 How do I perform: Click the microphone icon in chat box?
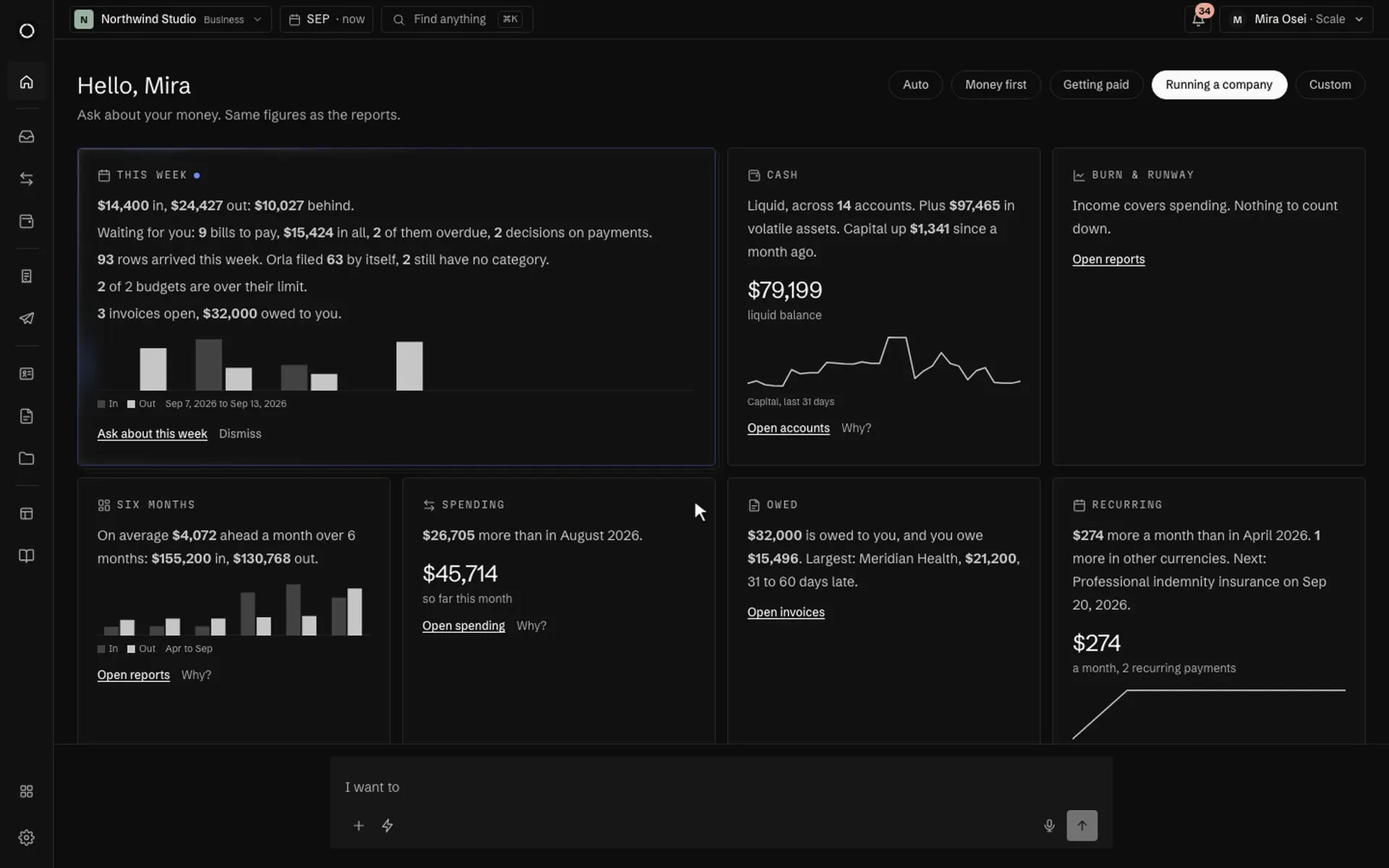point(1049,825)
